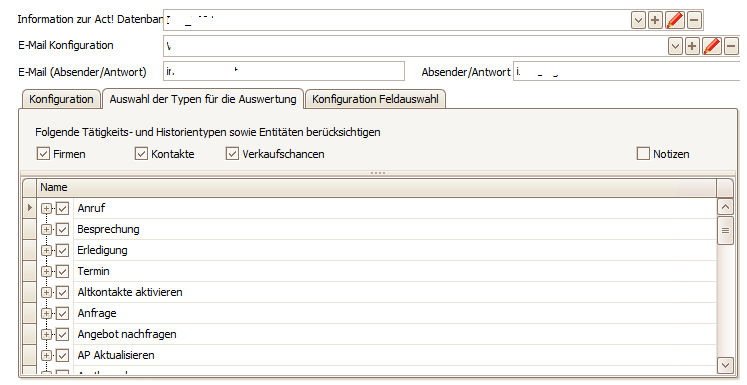
Task: Uncheck the Termin row checkbox
Action: [62, 271]
